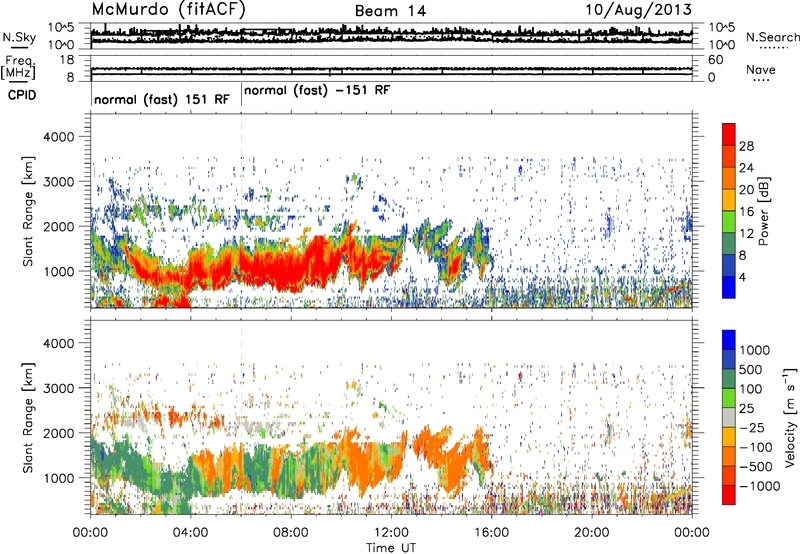The height and width of the screenshot is (554, 800).
Task: Click the Slant Range axis title of velocity panel
Action: (28, 417)
